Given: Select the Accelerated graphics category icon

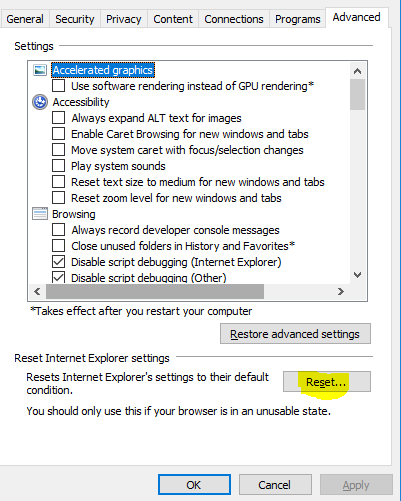Looking at the screenshot, I should pos(40,70).
